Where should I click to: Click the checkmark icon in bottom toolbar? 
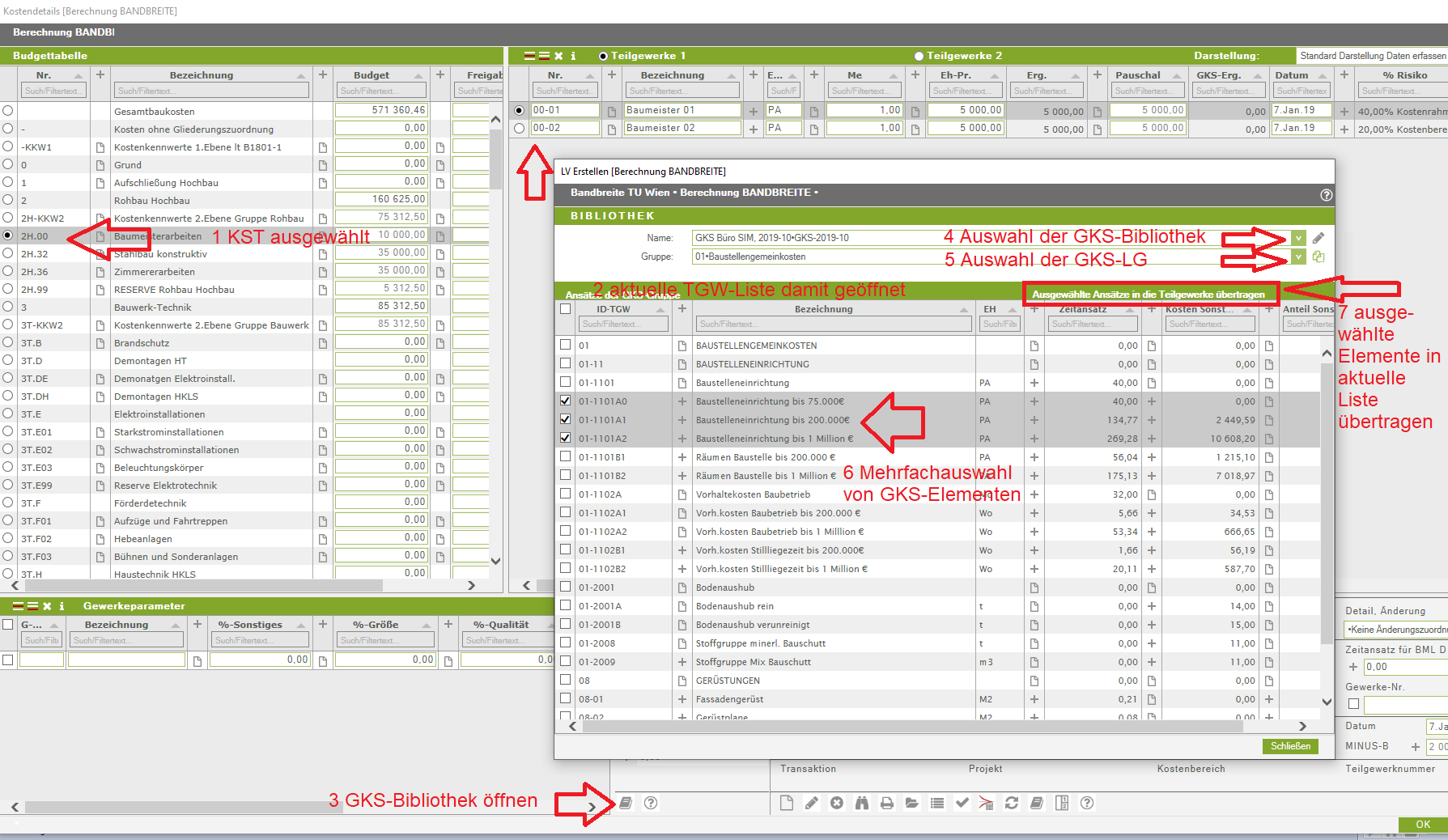pos(962,803)
